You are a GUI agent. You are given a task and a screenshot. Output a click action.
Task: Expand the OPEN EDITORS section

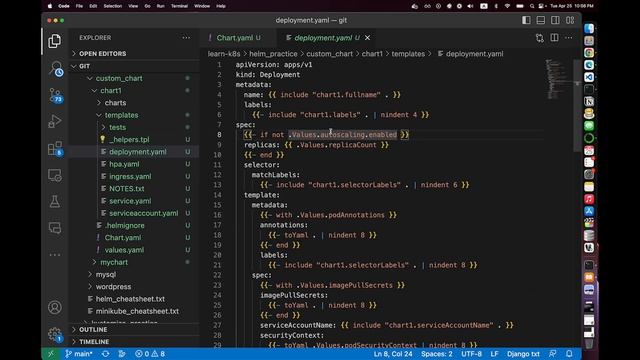(x=102, y=53)
